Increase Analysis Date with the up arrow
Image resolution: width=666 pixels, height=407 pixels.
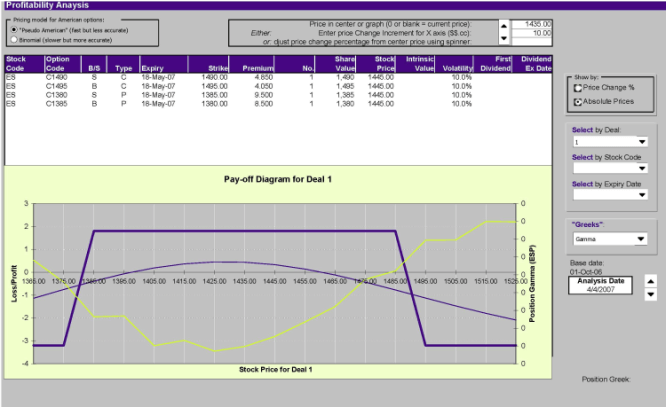[651, 280]
